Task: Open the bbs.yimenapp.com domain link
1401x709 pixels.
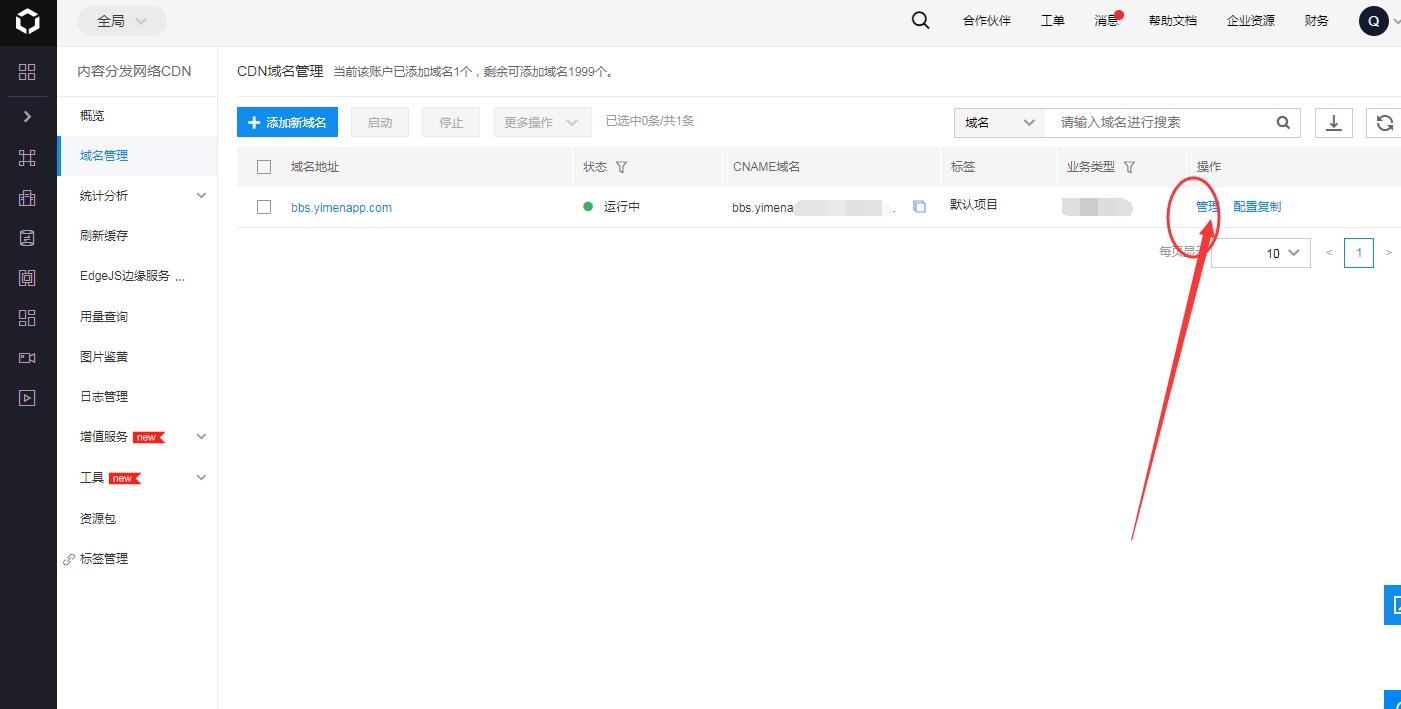Action: tap(341, 208)
